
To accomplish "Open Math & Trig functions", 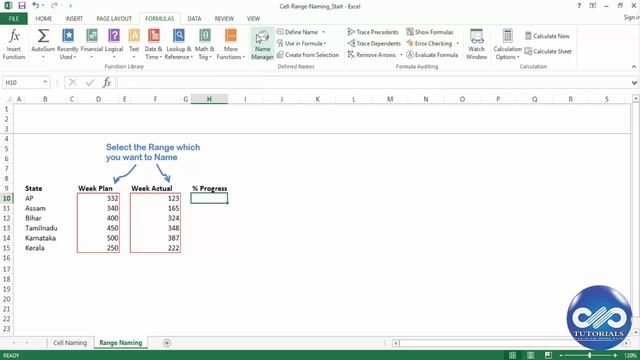I will pos(204,44).
